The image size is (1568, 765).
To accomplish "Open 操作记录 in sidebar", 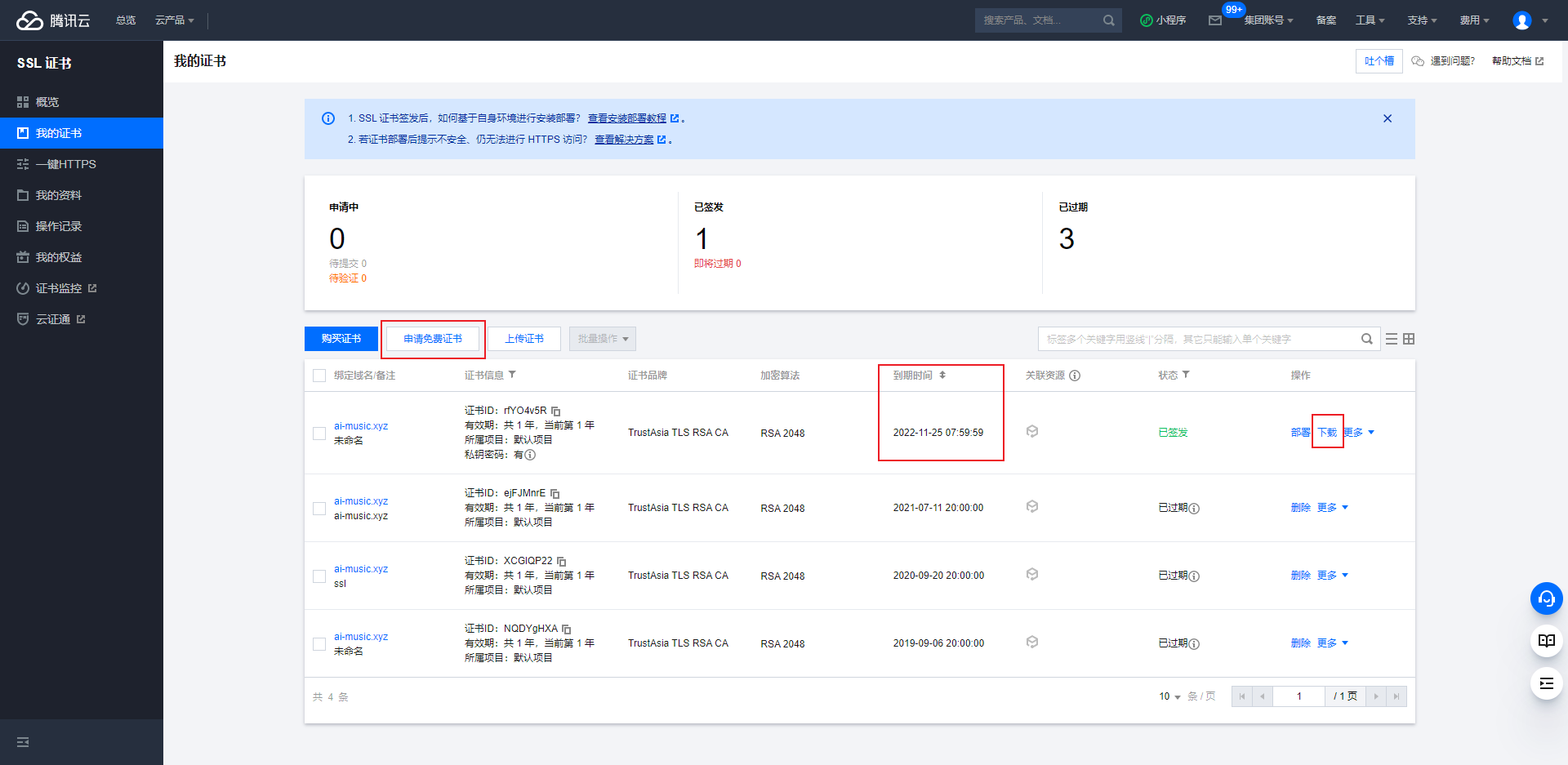I will pos(82,226).
